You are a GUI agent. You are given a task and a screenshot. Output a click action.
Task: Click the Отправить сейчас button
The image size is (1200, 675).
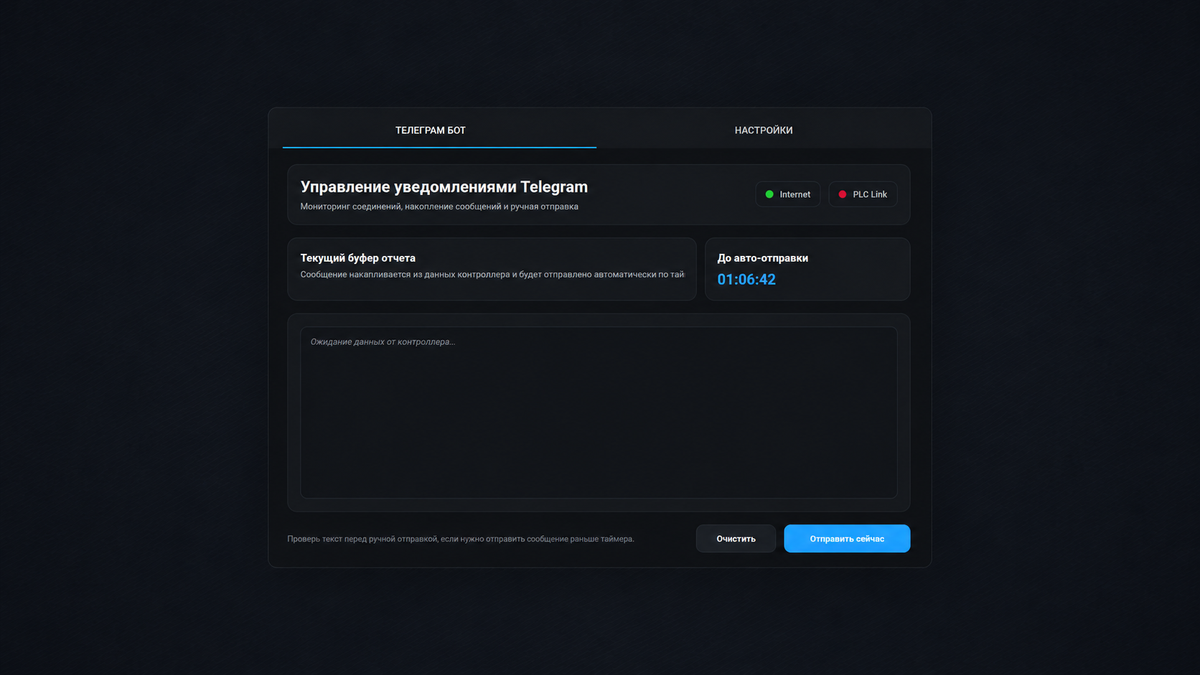[847, 539]
